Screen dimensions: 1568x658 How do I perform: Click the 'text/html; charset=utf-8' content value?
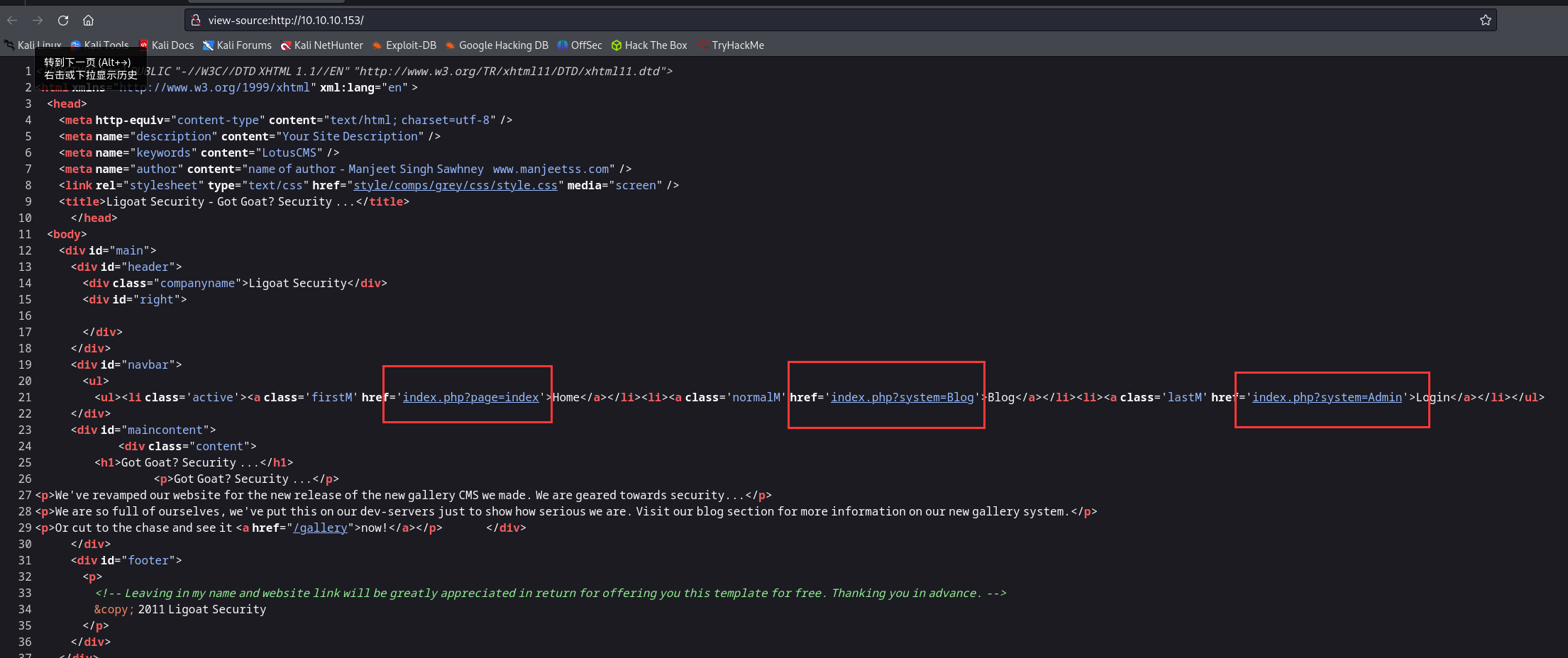click(x=409, y=121)
